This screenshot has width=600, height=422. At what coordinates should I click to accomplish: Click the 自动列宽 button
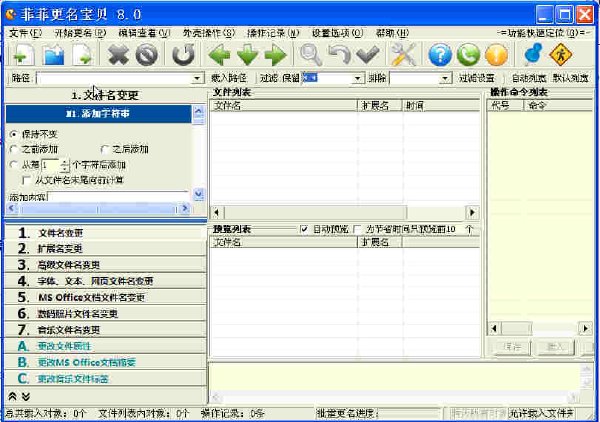coord(529,78)
